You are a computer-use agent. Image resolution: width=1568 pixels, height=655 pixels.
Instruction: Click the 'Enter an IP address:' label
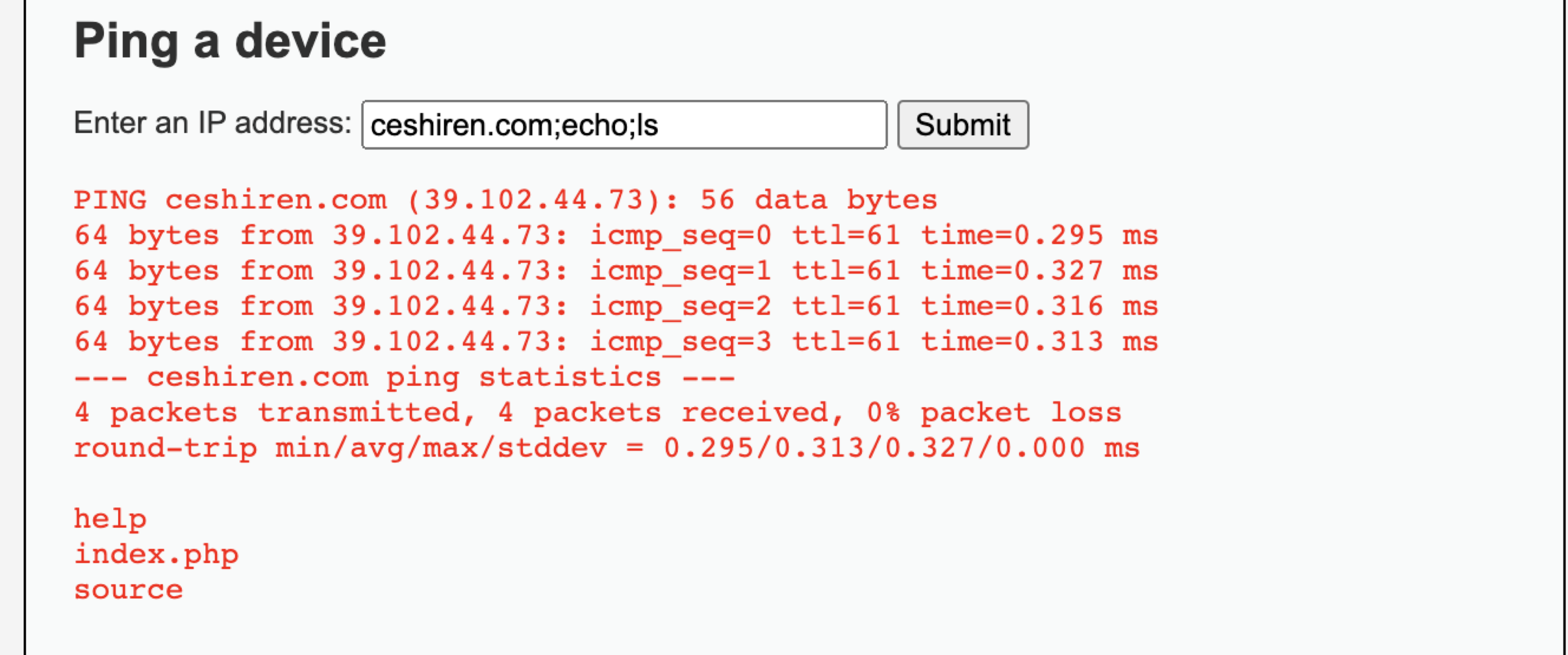pyautogui.click(x=212, y=122)
